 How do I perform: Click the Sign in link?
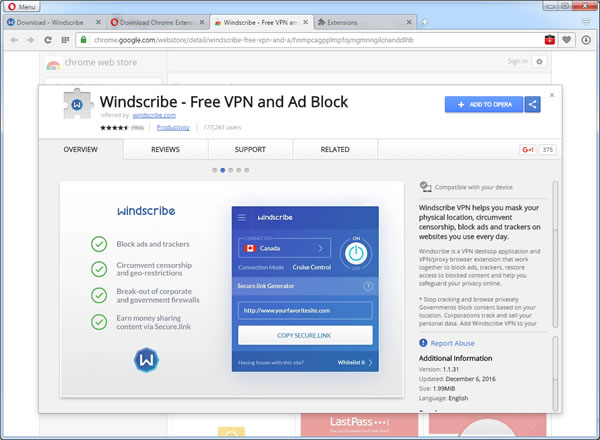click(517, 61)
